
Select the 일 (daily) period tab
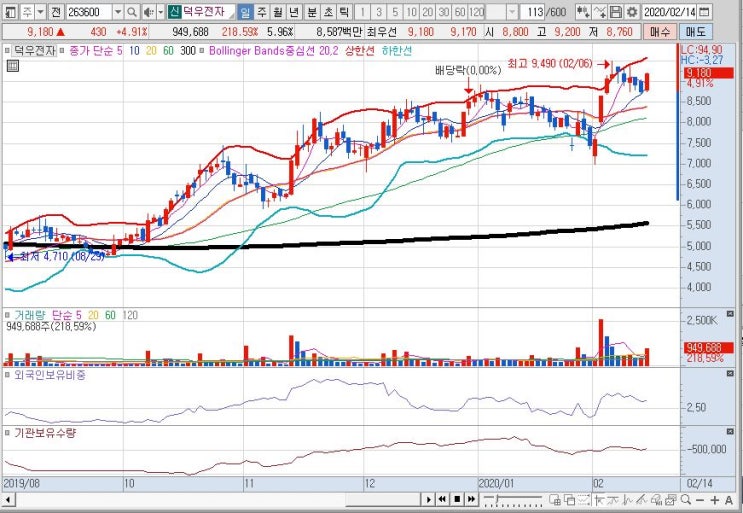pos(245,11)
